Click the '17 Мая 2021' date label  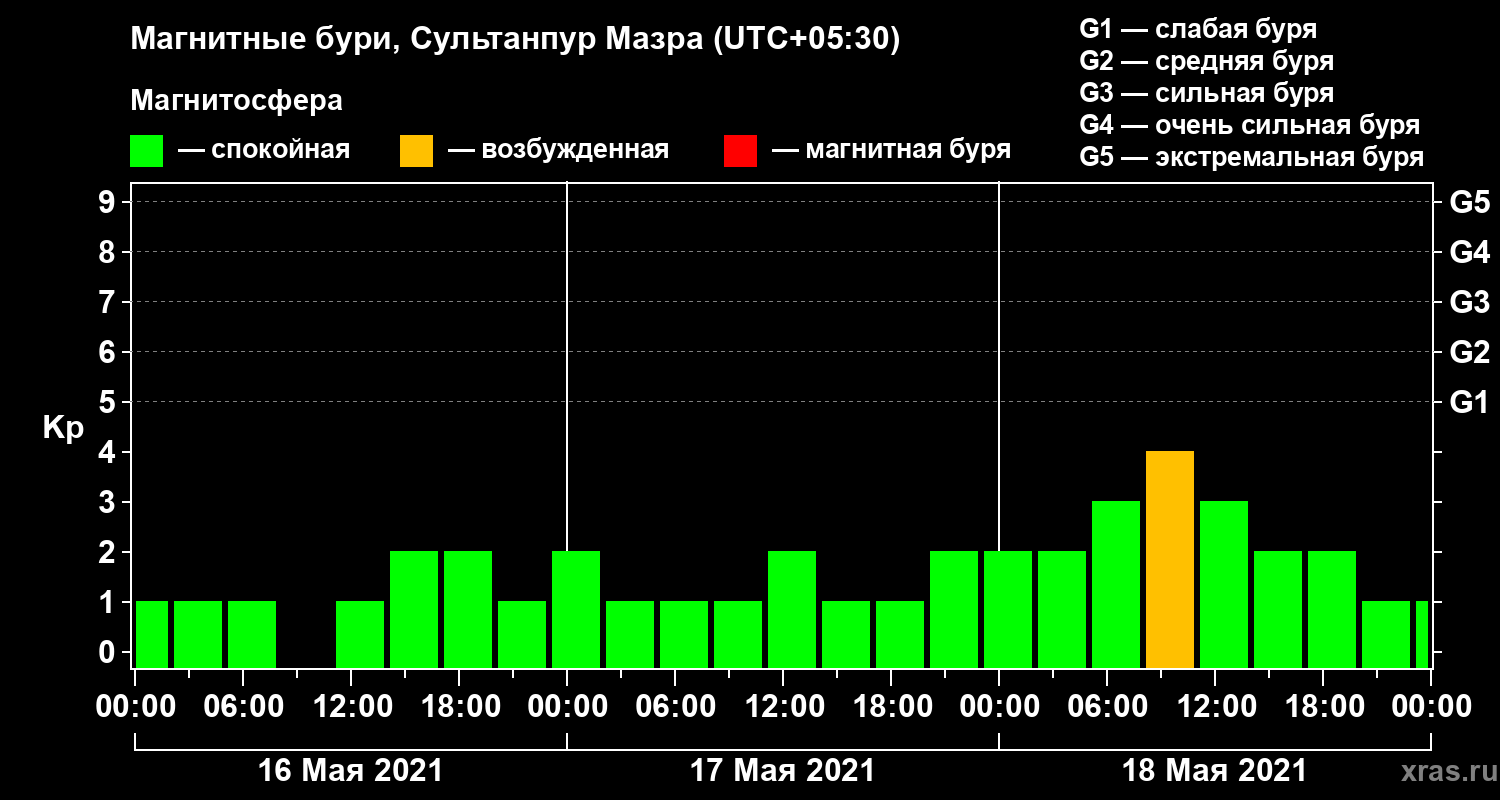783,771
